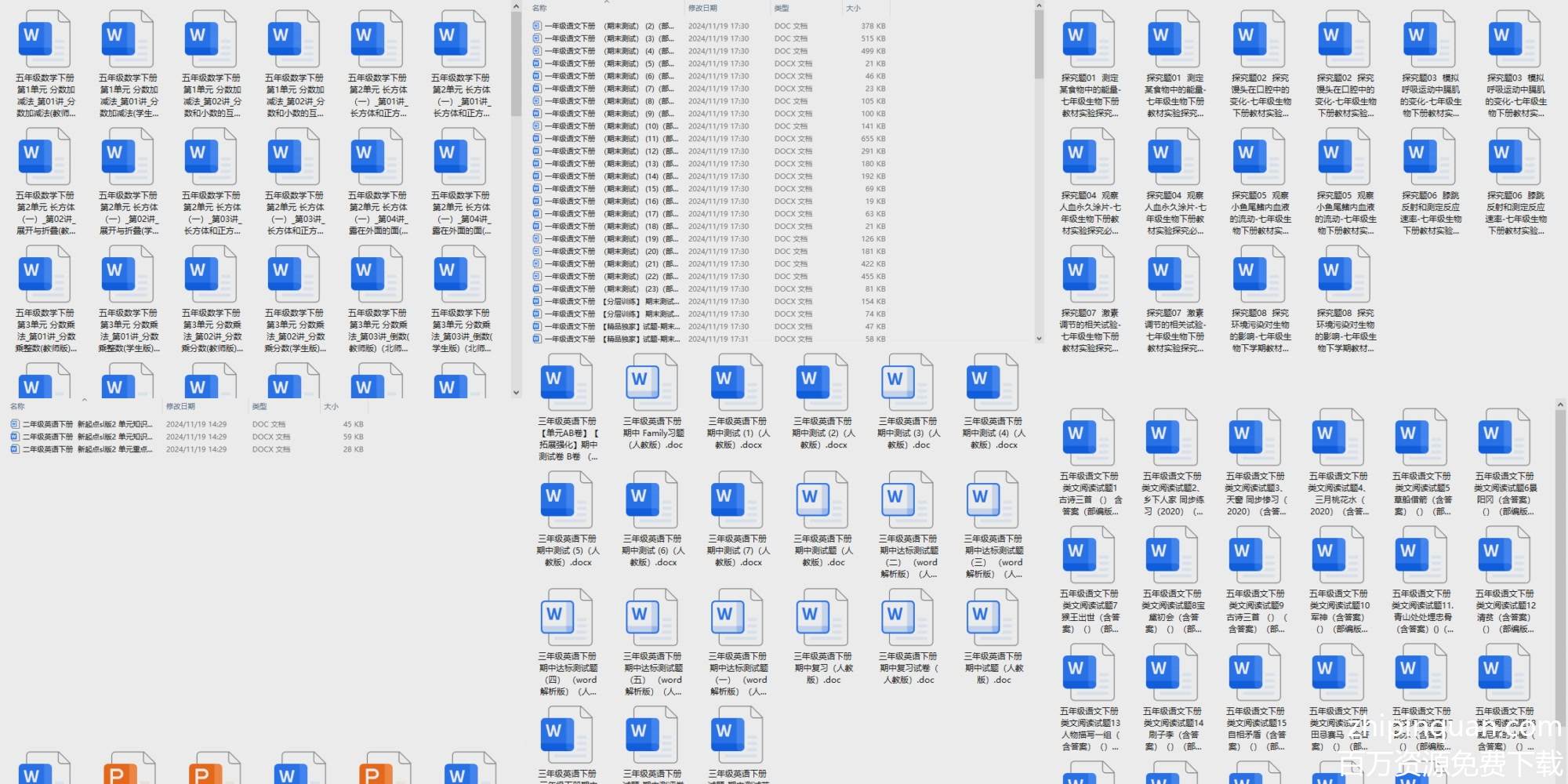Viewport: 1568px width, 784px height.
Task: Select 三年级英语下册 期中试题 (人教版) doc icon
Action: point(993,618)
